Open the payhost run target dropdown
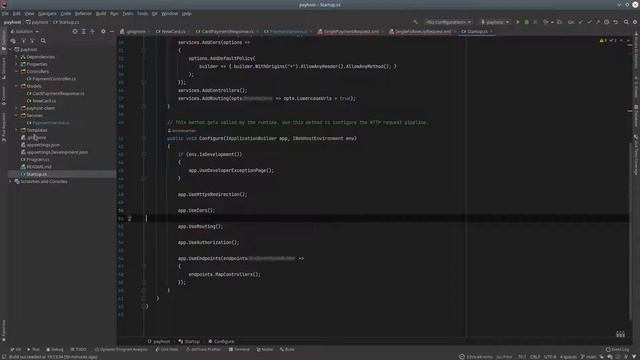 tap(495, 22)
